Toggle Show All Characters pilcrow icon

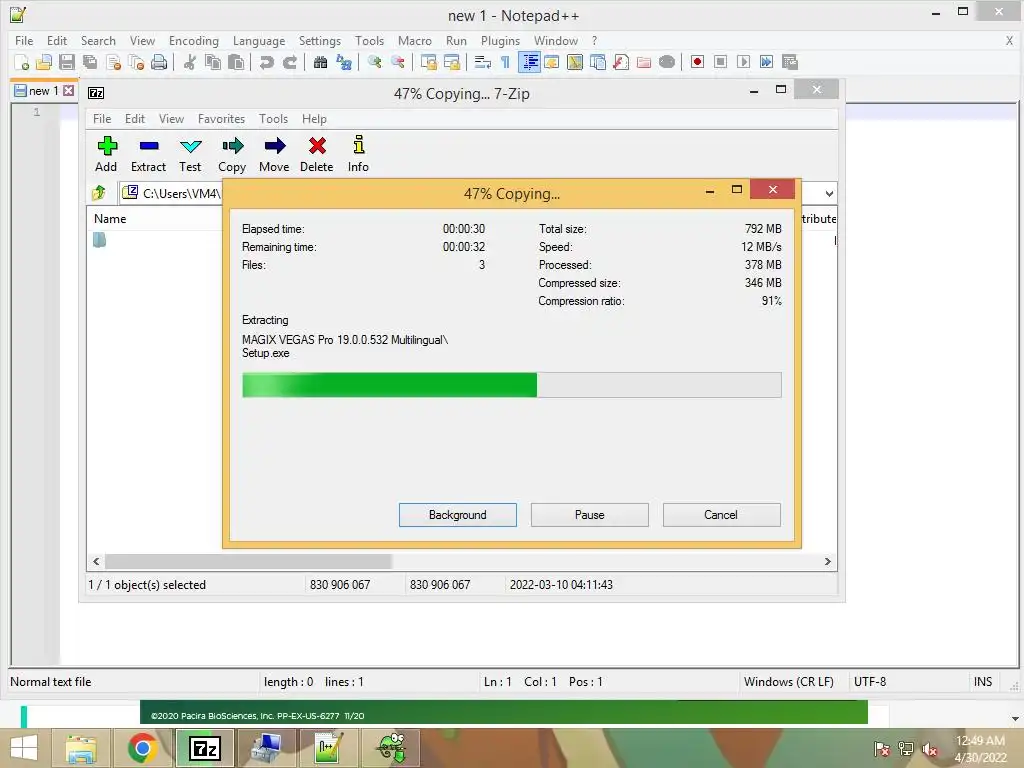pos(505,62)
